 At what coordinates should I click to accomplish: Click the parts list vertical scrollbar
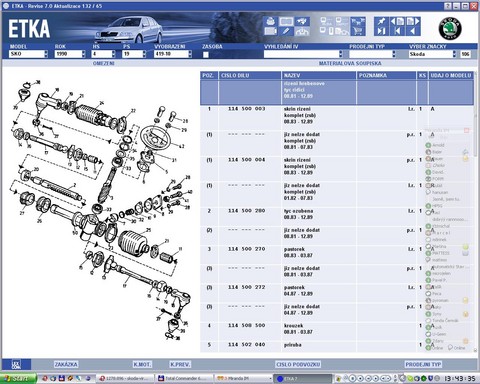click(x=475, y=212)
